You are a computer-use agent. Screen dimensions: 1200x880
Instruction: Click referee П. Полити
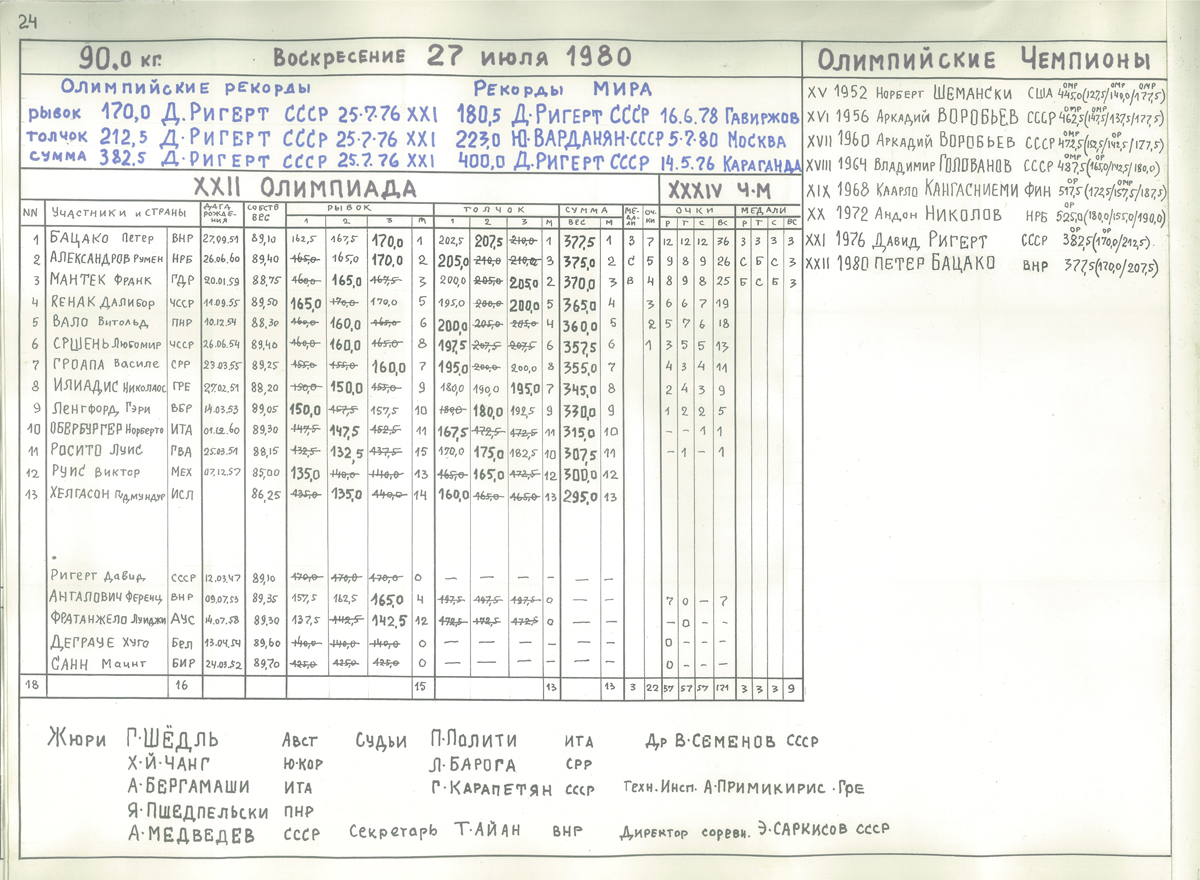coord(474,741)
